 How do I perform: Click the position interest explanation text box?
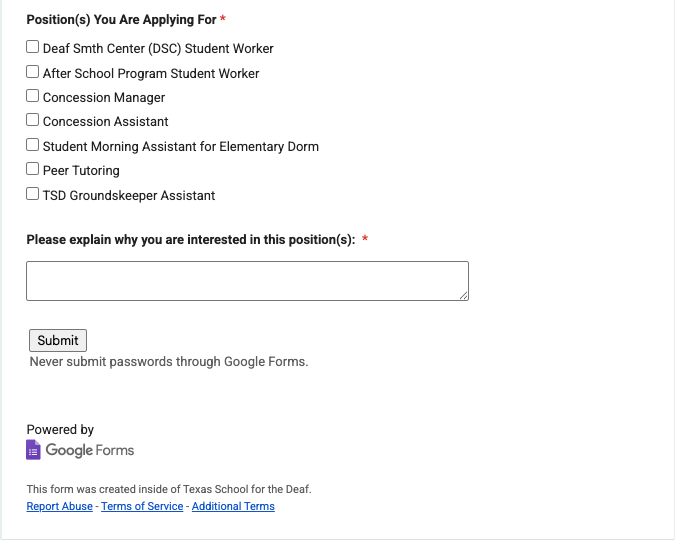tap(248, 281)
